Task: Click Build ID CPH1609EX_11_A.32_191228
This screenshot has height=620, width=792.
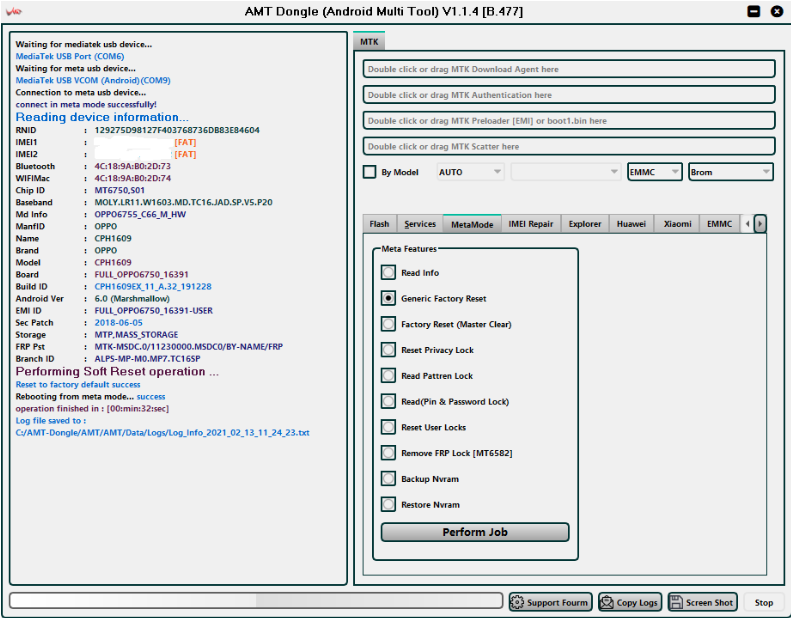Action: (x=153, y=287)
